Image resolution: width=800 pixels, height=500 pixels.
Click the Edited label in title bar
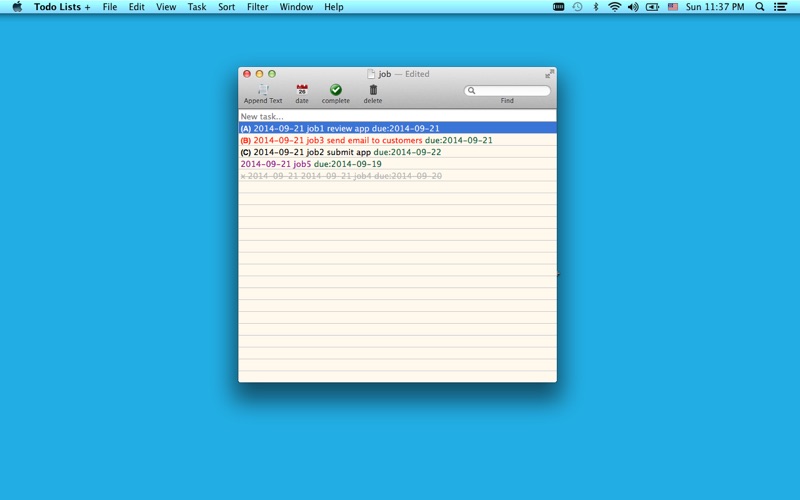pyautogui.click(x=417, y=74)
